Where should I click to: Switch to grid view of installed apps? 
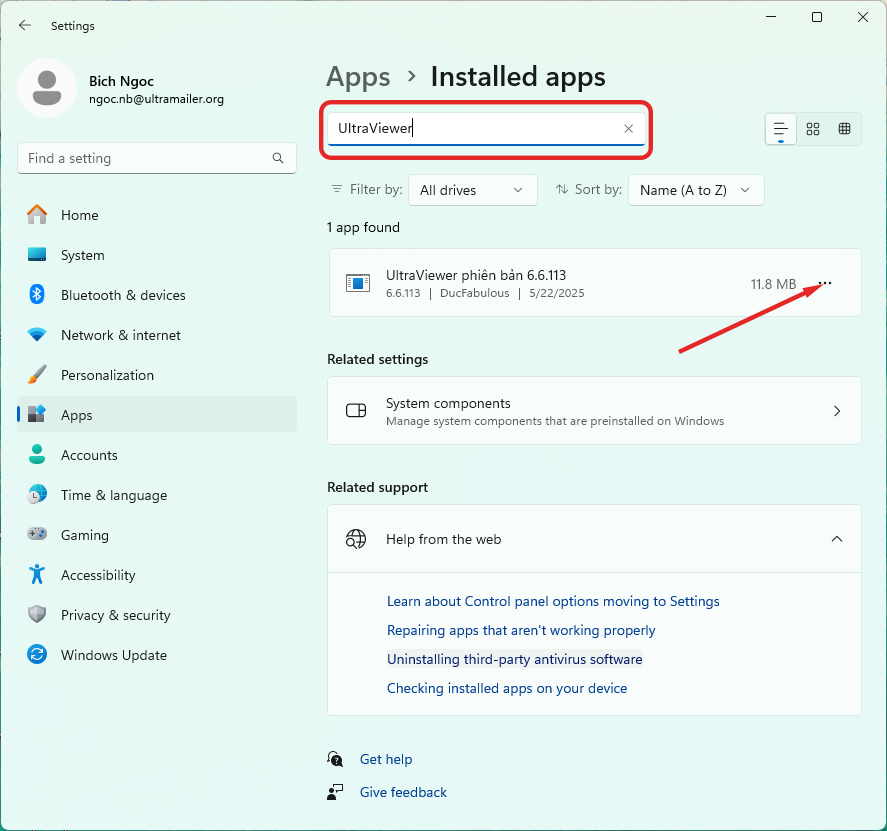click(x=812, y=129)
